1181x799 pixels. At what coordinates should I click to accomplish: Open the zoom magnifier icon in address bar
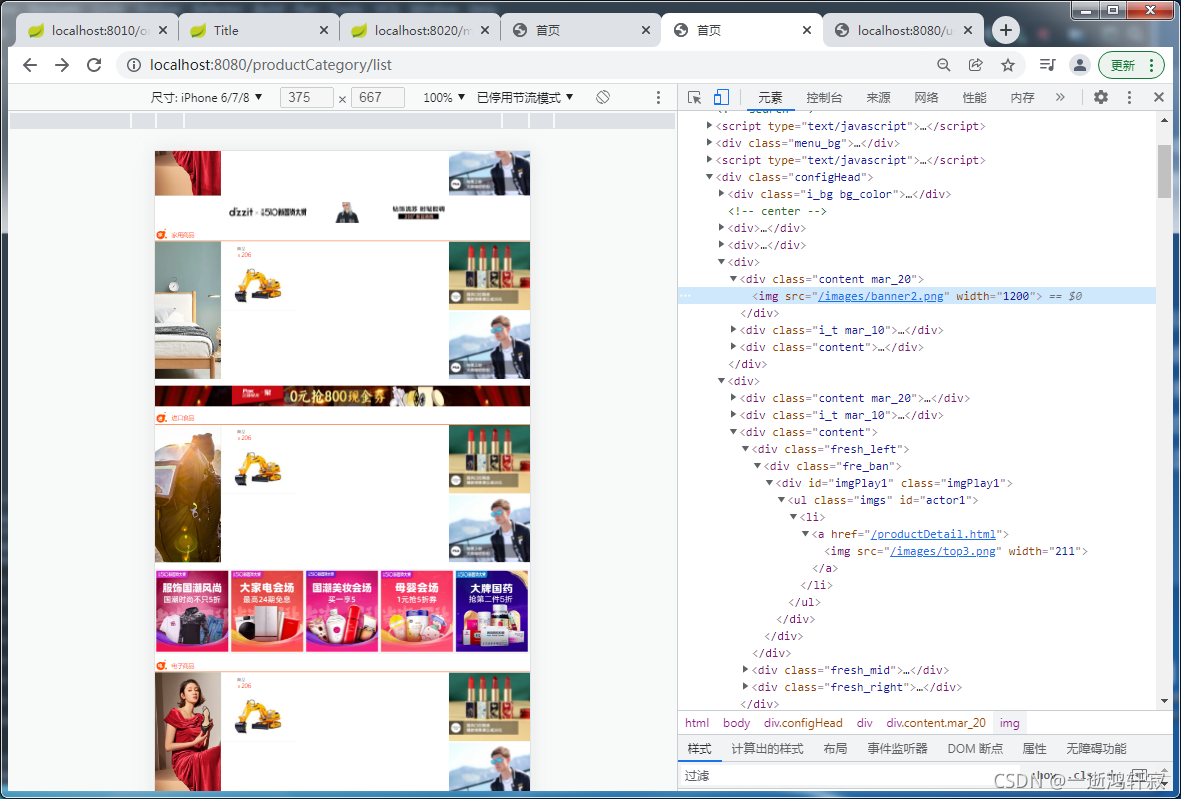(943, 65)
